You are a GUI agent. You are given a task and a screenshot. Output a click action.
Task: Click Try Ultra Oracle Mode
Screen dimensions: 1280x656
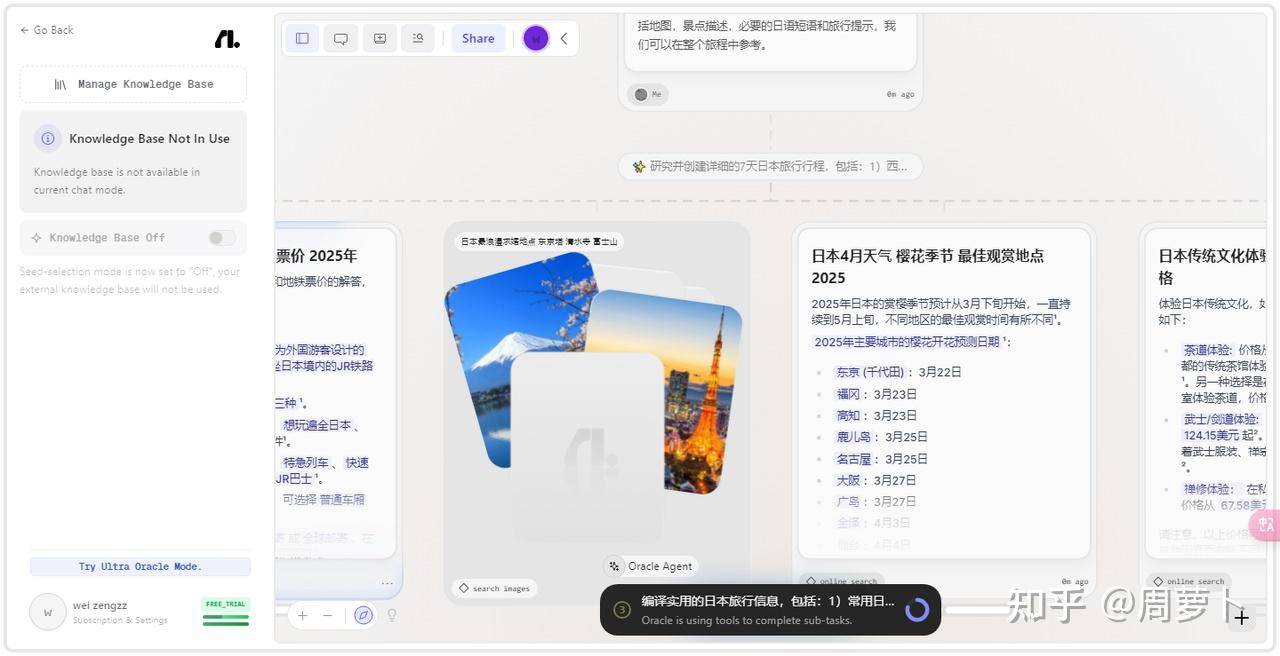[140, 566]
